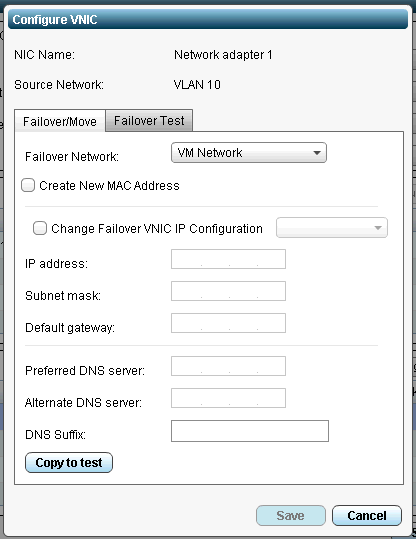Open the empty IP configuration combo box
Screen dimensions: 416x539
tap(332, 228)
